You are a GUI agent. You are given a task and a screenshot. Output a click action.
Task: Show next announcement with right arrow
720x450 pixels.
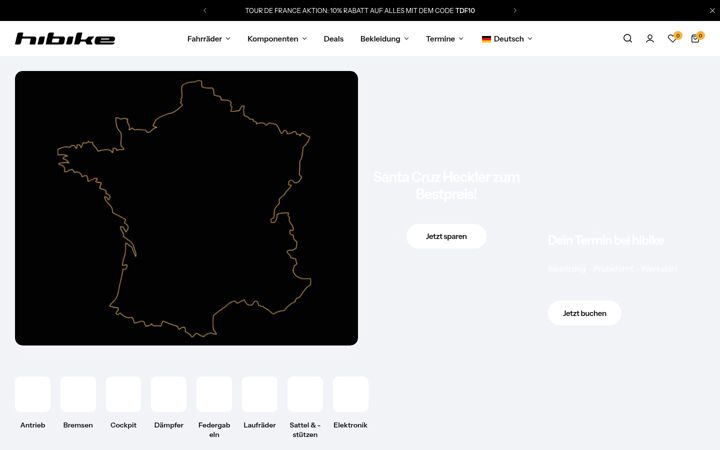pyautogui.click(x=515, y=11)
